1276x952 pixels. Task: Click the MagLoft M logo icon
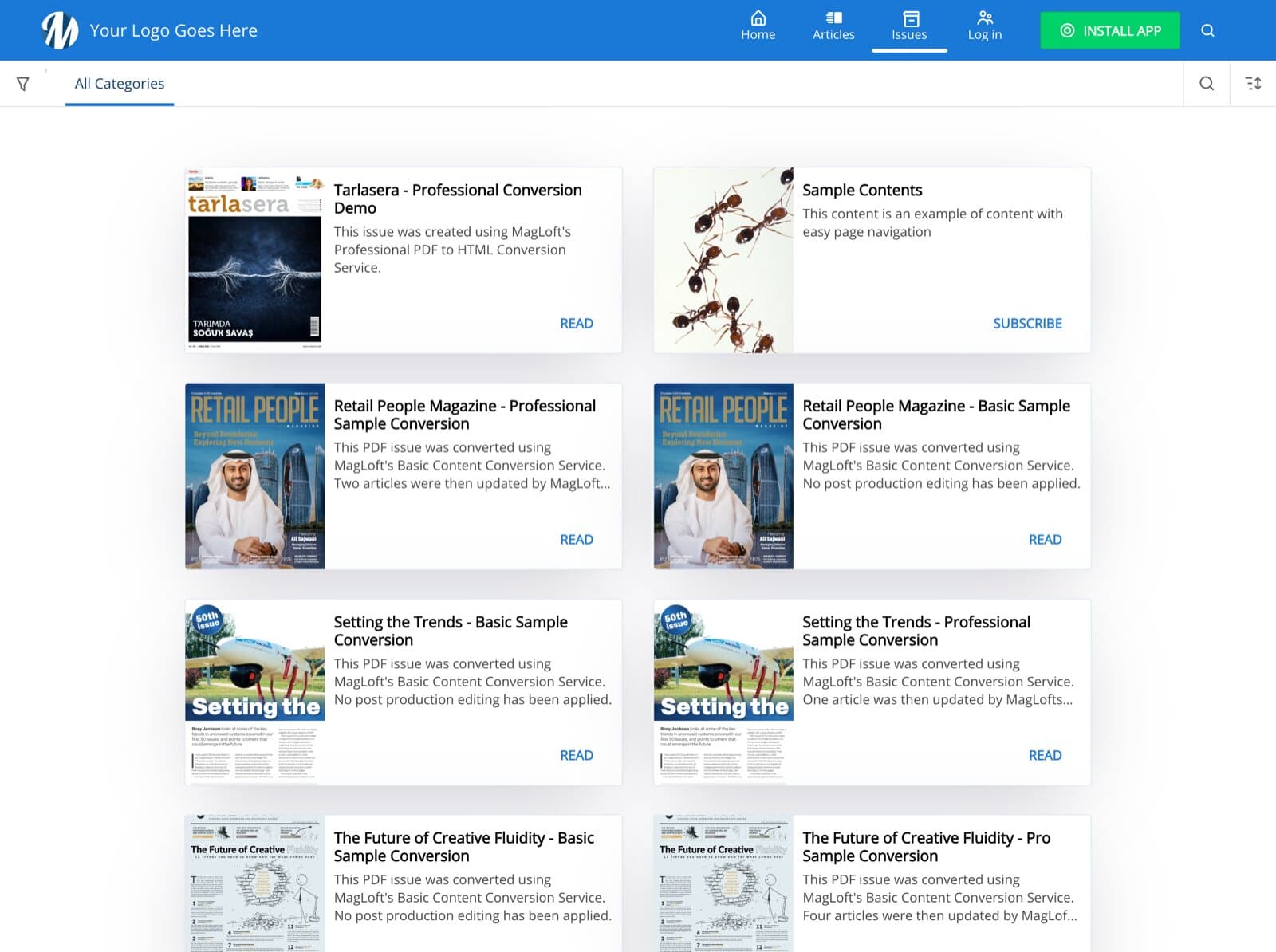pos(60,30)
